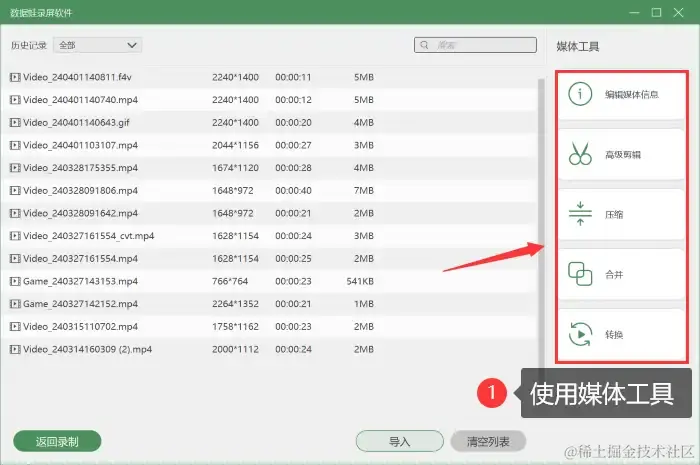700x465 pixels.
Task: Select the 合并 tool label
Action: click(614, 274)
